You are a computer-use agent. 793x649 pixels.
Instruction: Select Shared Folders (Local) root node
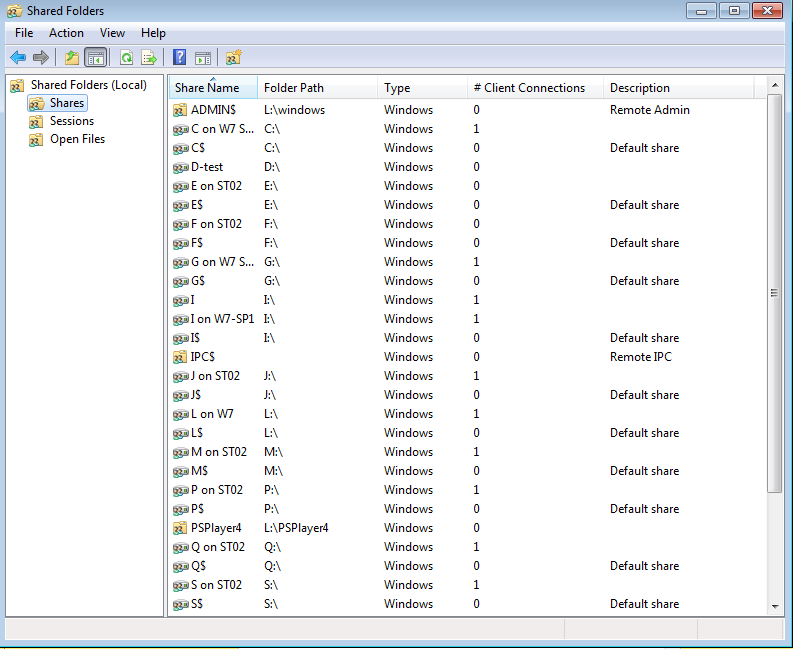click(x=89, y=85)
